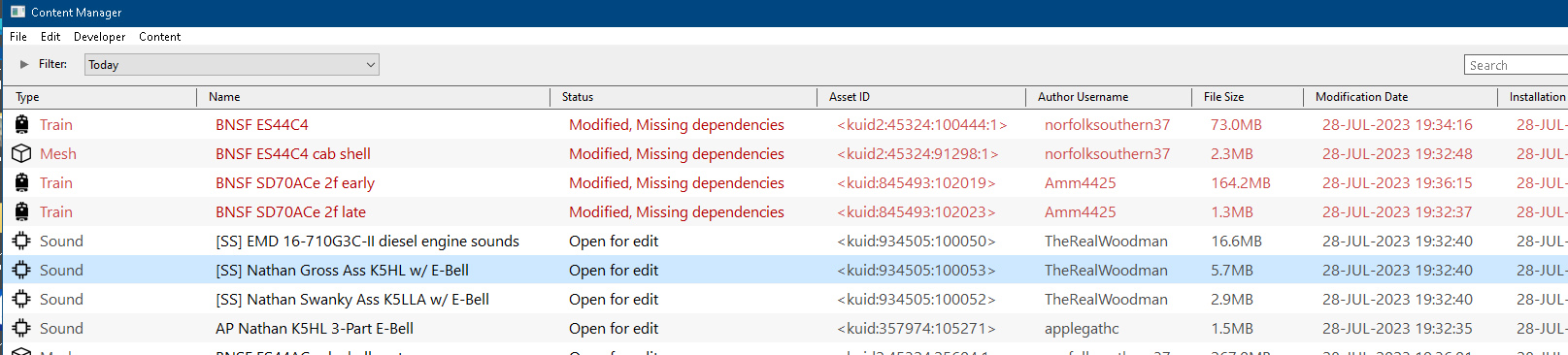The image size is (1568, 355).
Task: Sort by the Status column header
Action: [578, 97]
